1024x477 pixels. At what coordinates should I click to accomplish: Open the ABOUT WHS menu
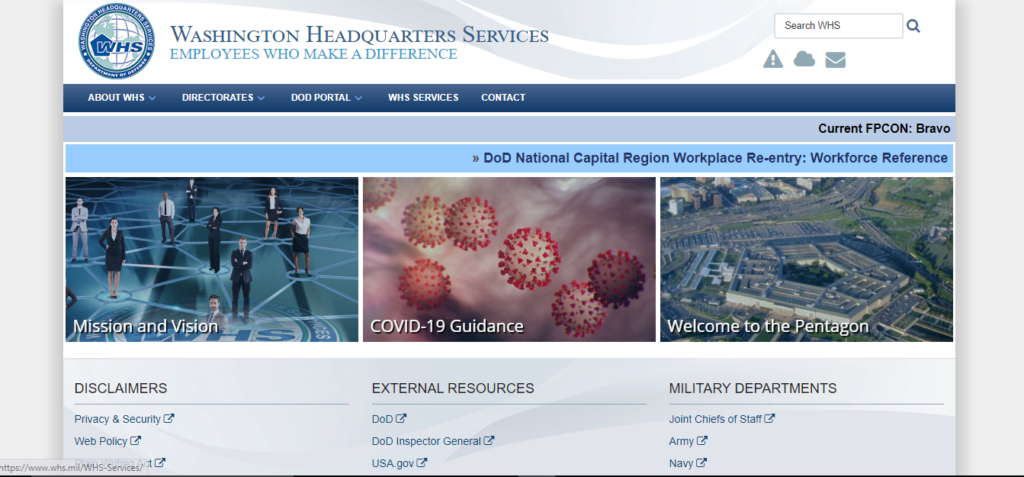coord(116,97)
